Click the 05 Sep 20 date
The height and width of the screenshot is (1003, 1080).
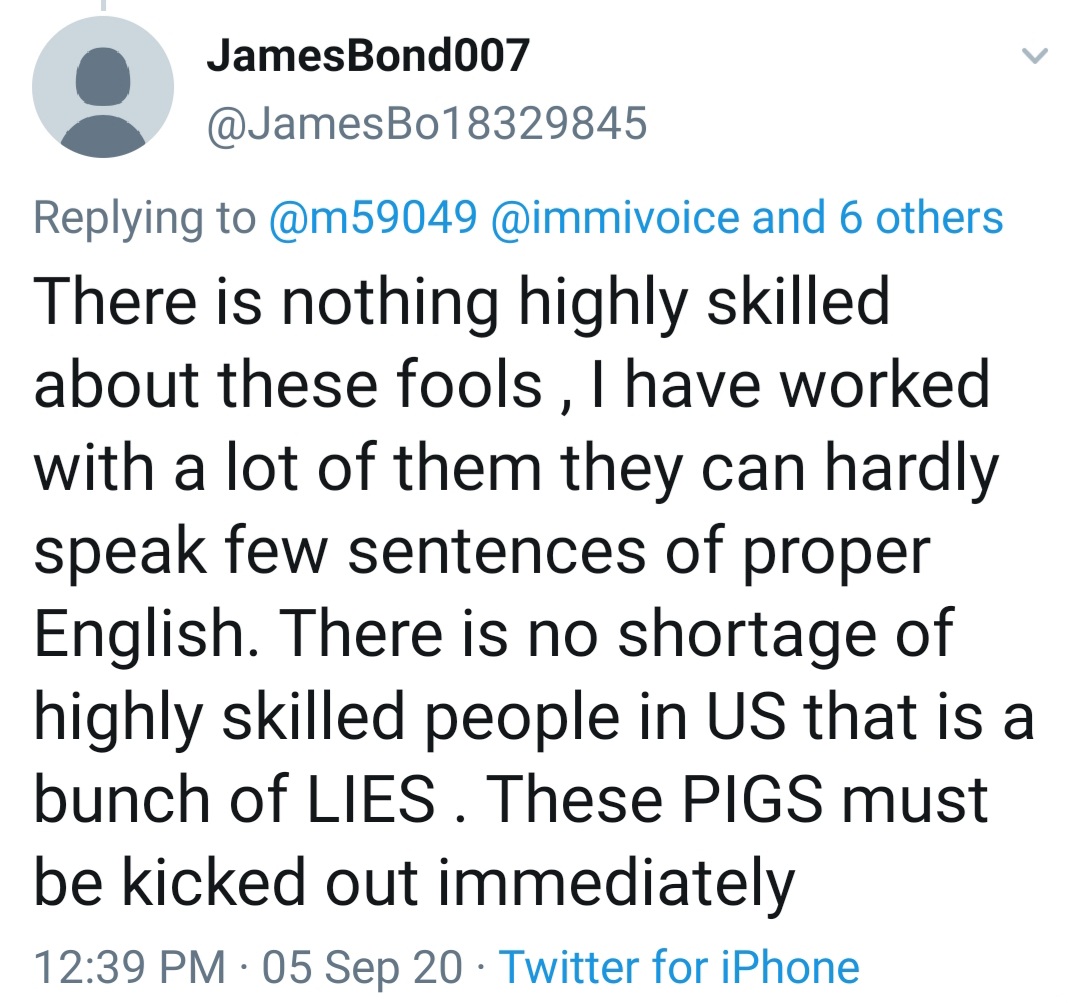click(x=362, y=967)
